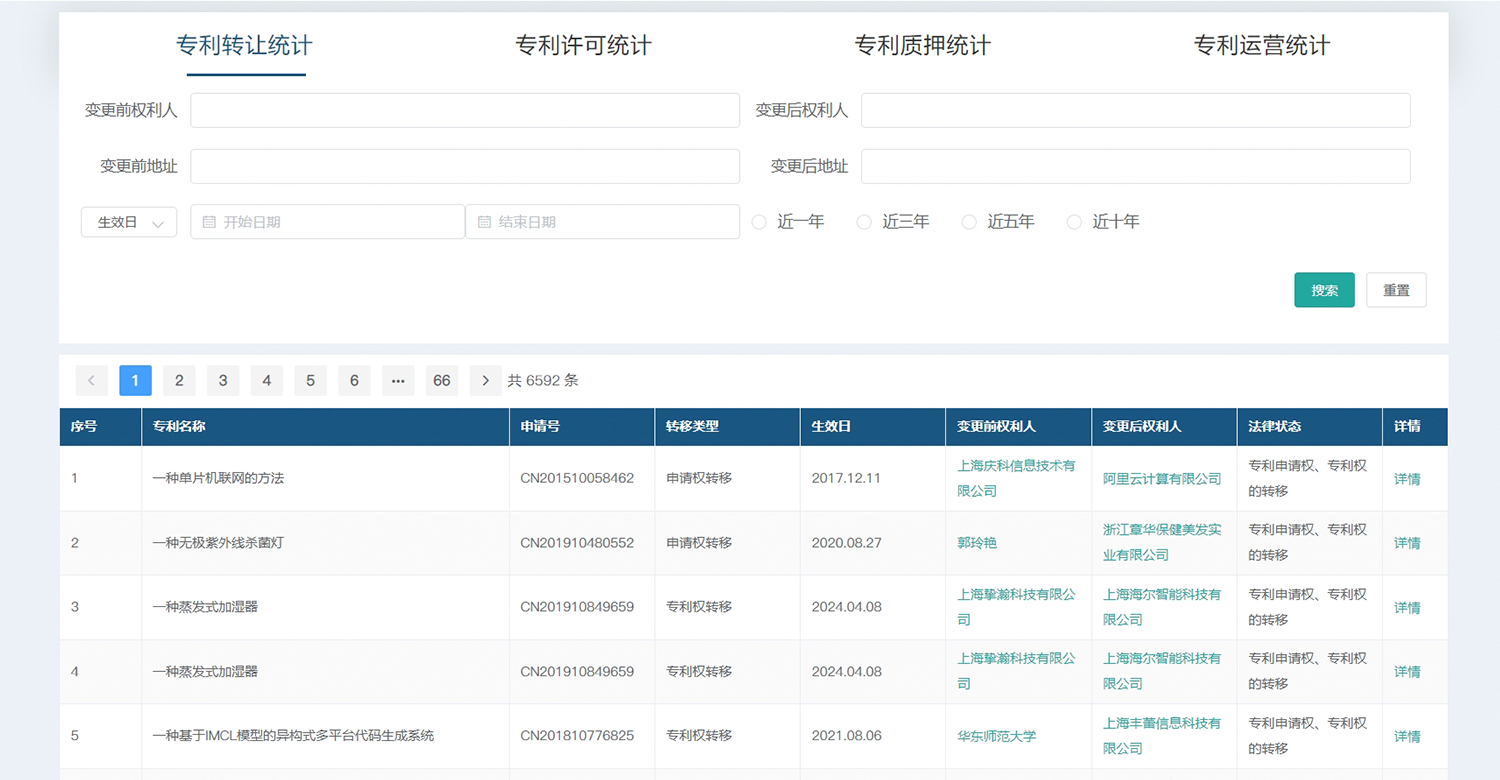The image size is (1500, 780).
Task: Open 详情 for row 4
Action: point(1407,671)
